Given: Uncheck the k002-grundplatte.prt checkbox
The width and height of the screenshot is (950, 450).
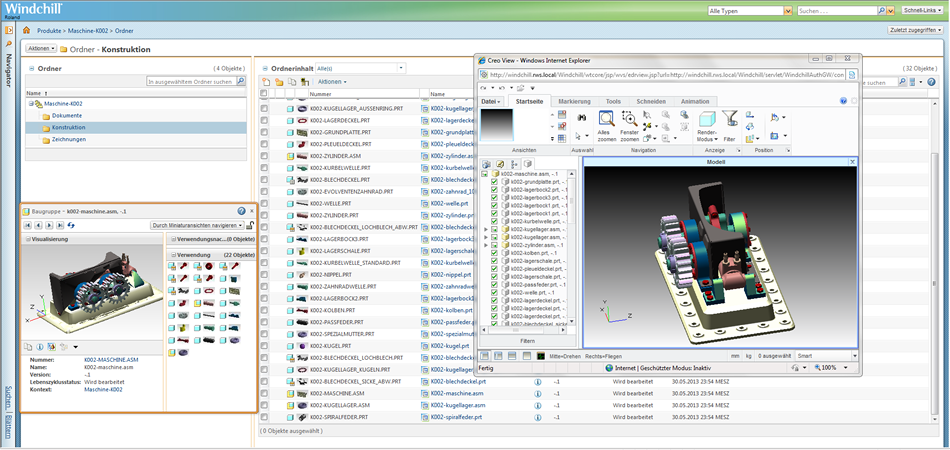Looking at the screenshot, I should point(494,182).
